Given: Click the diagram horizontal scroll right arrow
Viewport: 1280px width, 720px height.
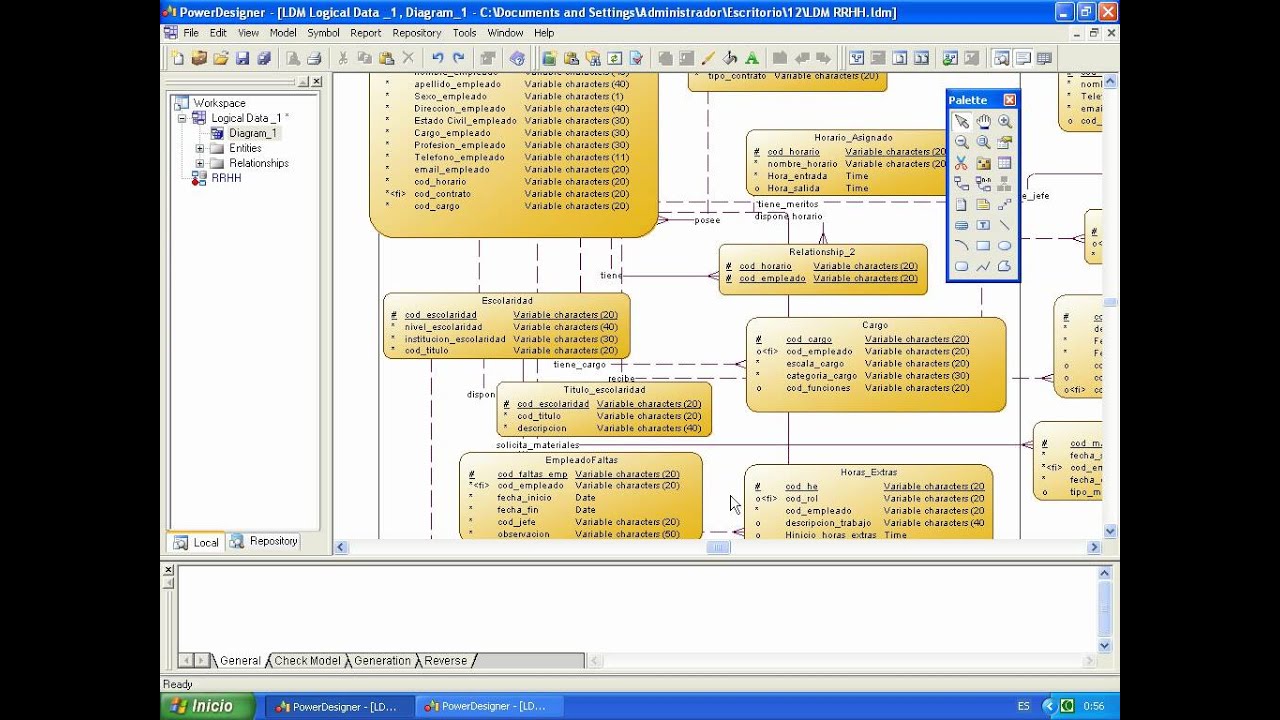Looking at the screenshot, I should point(1094,547).
